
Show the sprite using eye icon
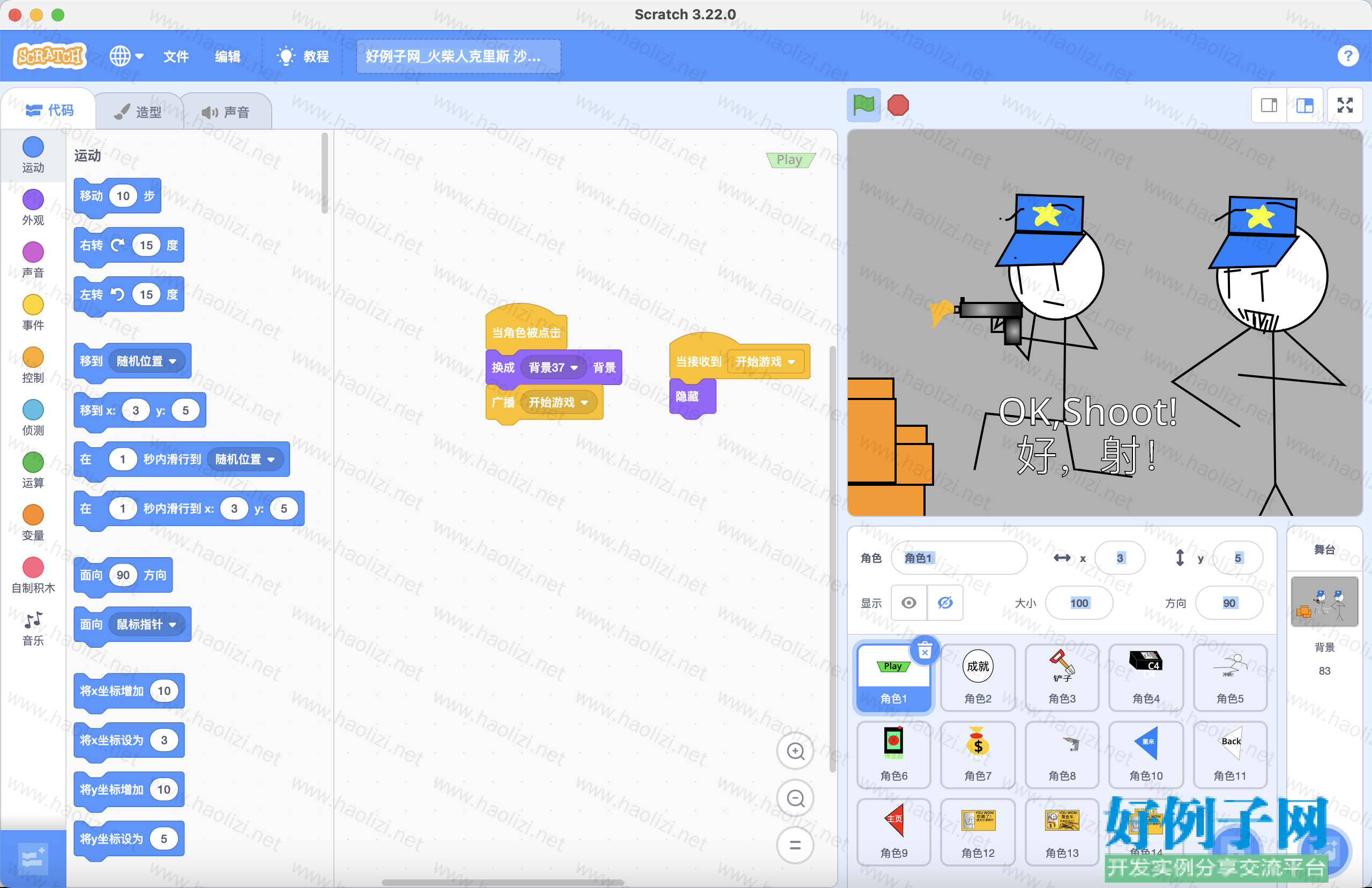point(909,603)
